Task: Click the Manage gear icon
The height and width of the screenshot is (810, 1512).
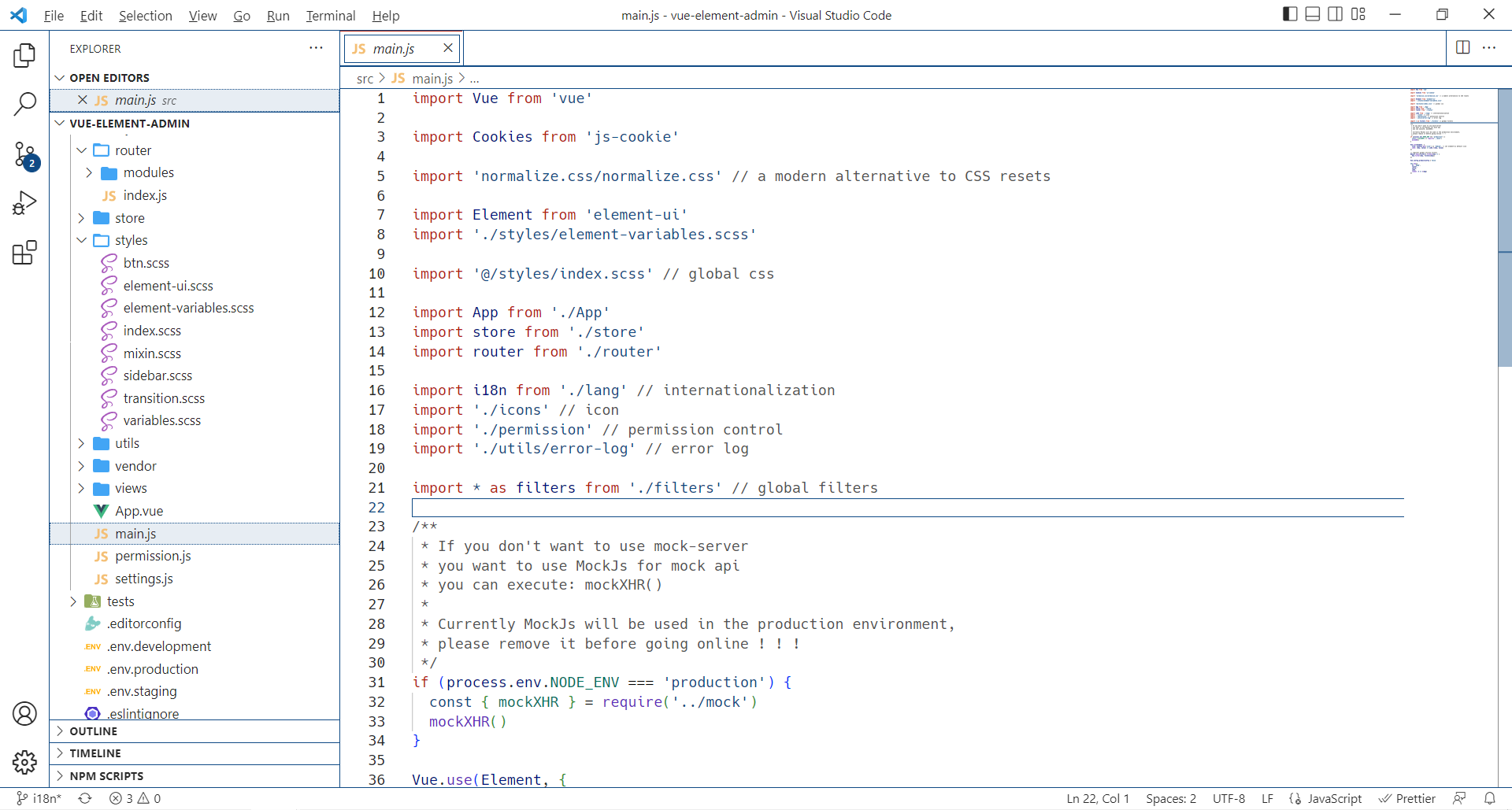Action: point(24,762)
